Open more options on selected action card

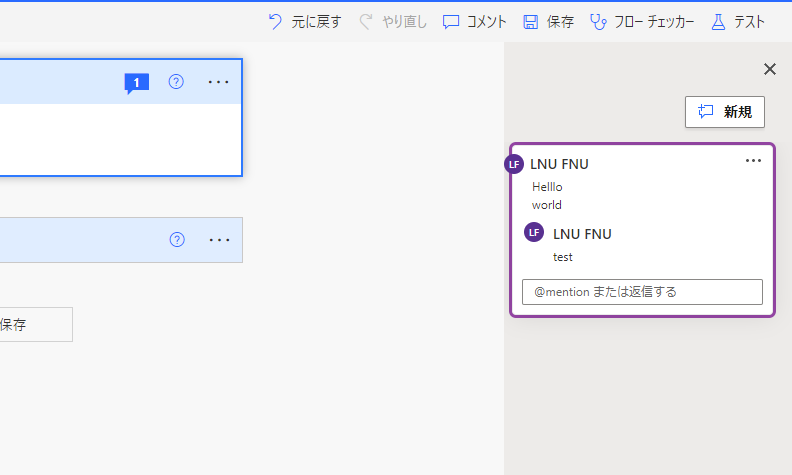pos(218,82)
